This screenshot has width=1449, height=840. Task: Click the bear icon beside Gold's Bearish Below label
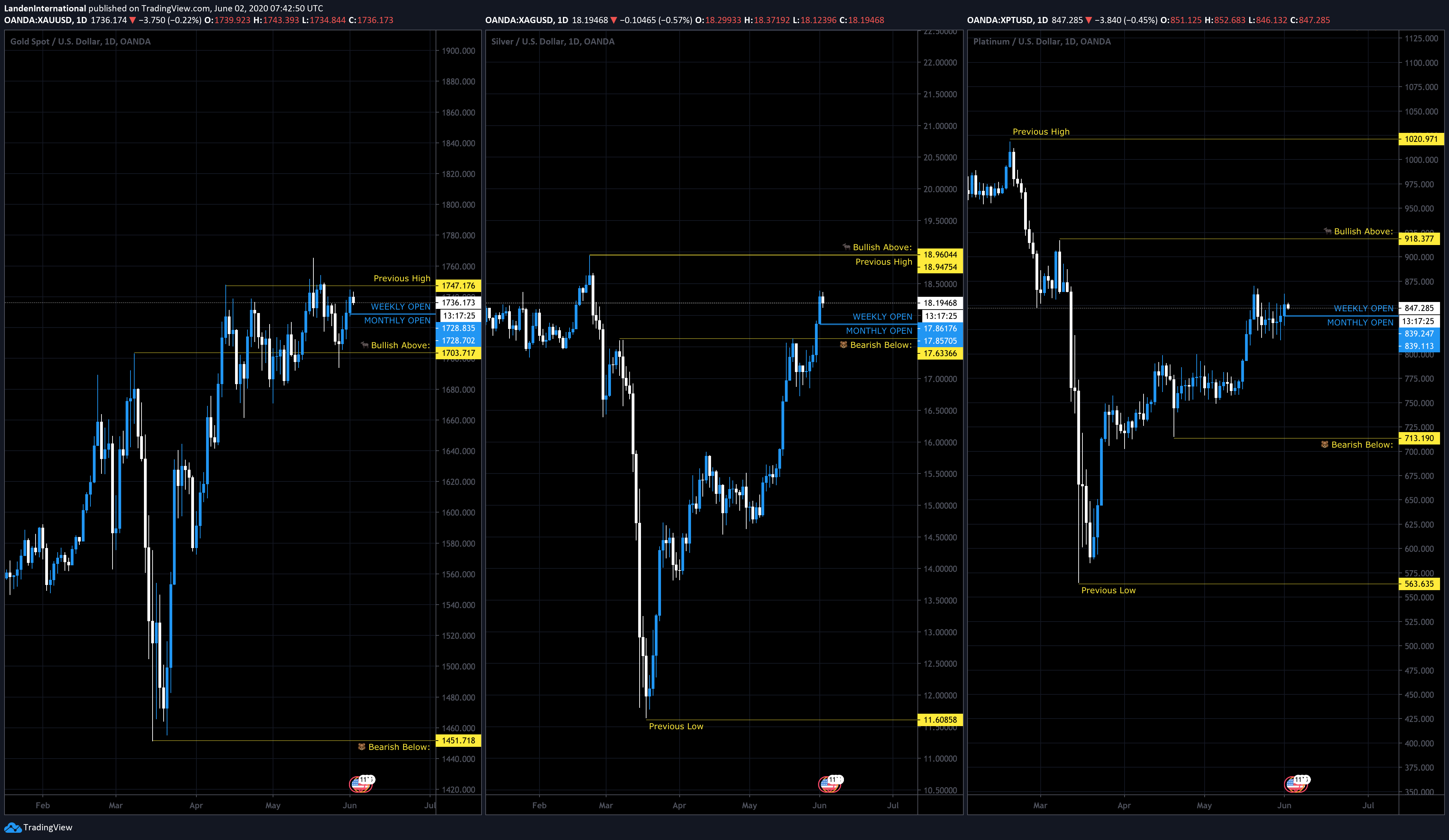point(362,747)
